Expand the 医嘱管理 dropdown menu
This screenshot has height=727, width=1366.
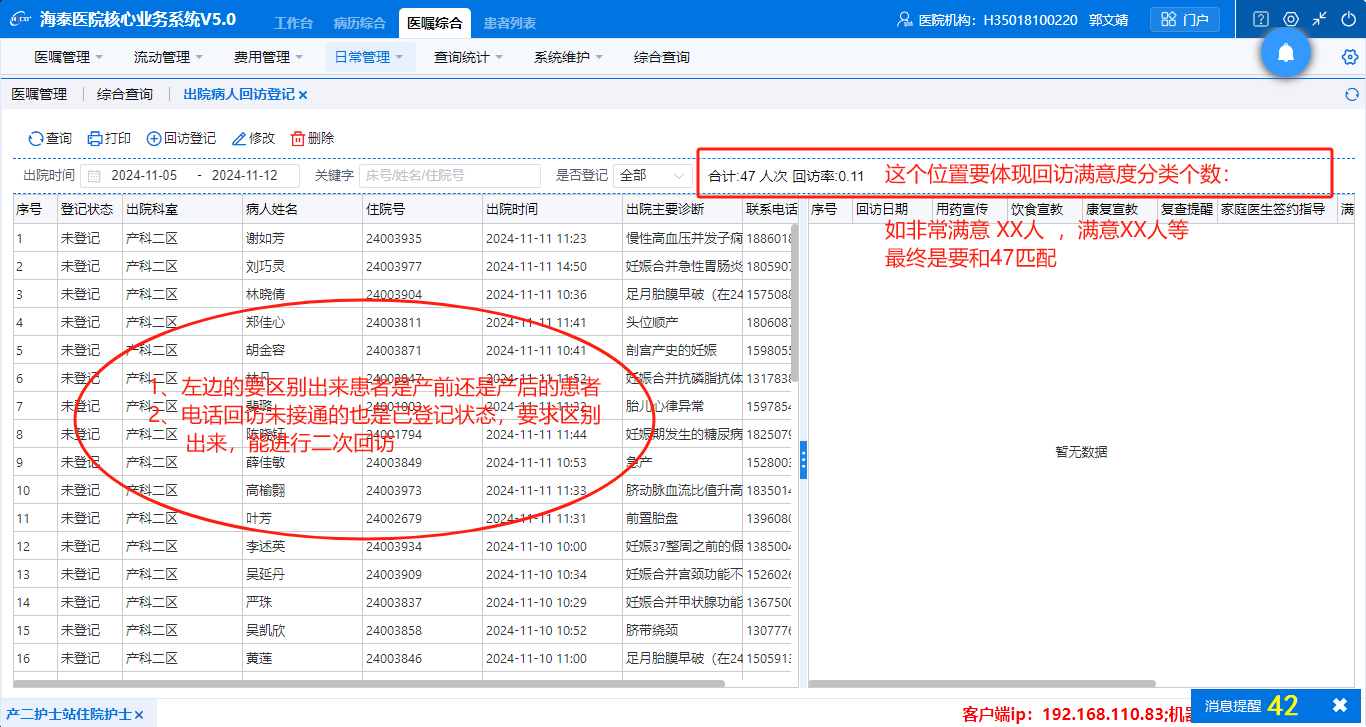[x=68, y=57]
